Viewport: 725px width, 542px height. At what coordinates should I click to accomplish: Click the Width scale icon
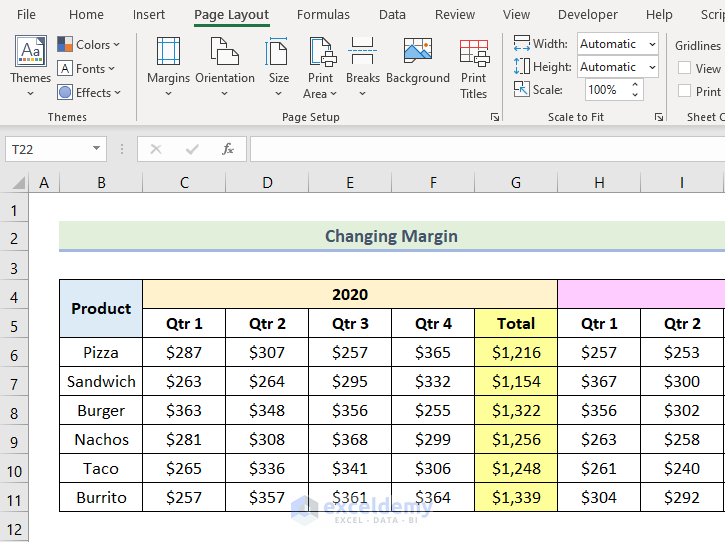coord(522,43)
